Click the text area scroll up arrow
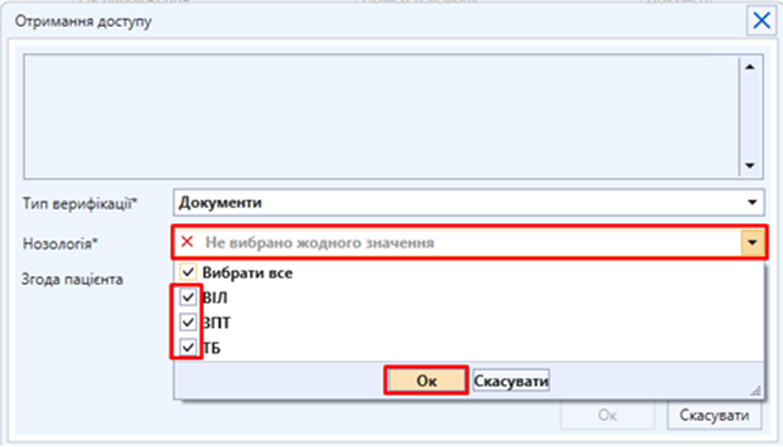This screenshot has width=783, height=447. pos(748,67)
